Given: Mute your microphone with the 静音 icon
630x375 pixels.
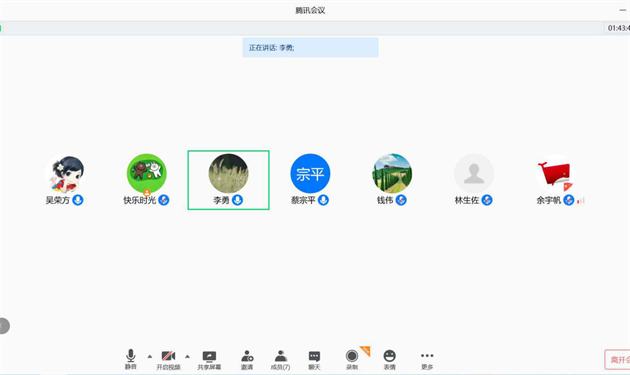Looking at the screenshot, I should pos(131,359).
